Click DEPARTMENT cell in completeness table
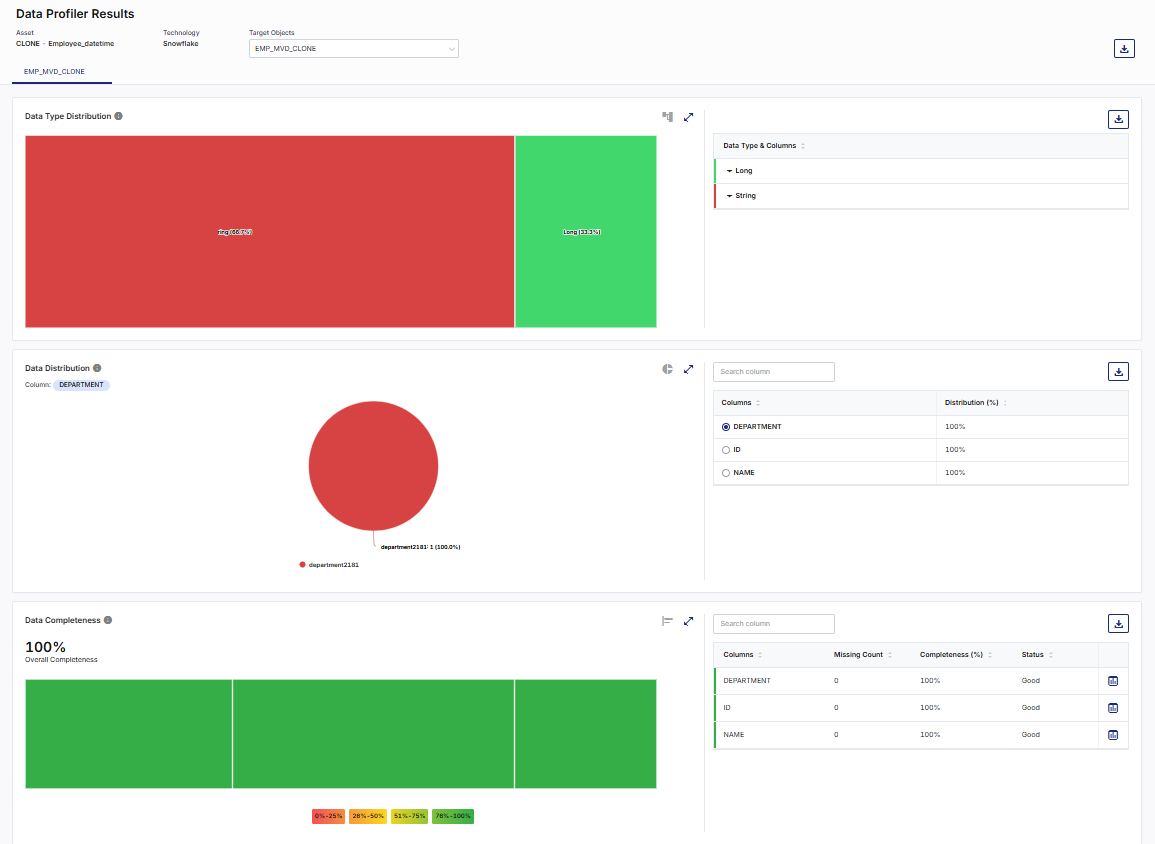The height and width of the screenshot is (844, 1155). [x=747, y=681]
